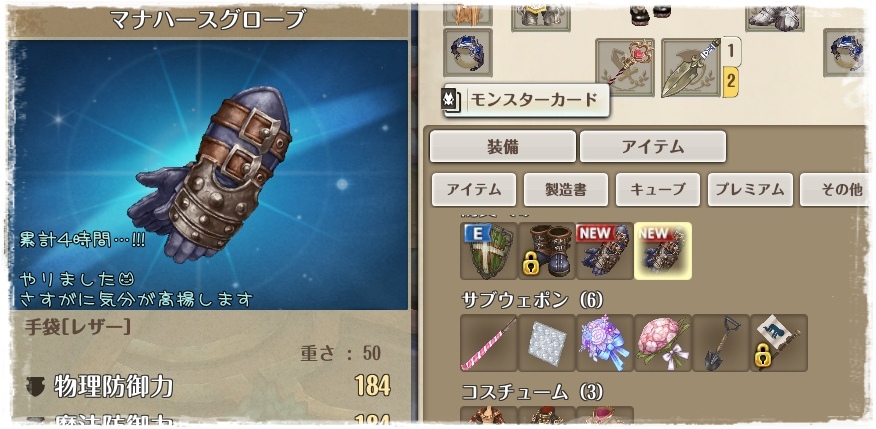This screenshot has height=429, width=876.
Task: Open the モンスターカード button
Action: (526, 101)
